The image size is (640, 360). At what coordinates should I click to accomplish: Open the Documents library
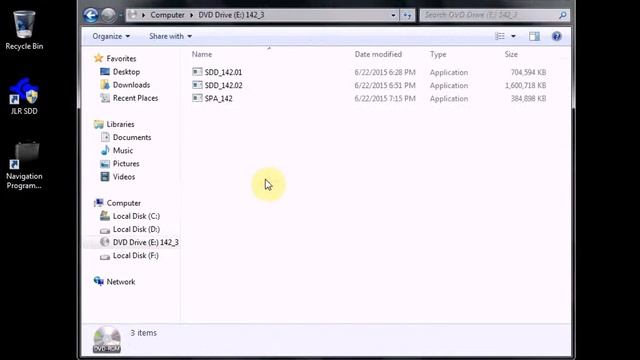[132, 138]
